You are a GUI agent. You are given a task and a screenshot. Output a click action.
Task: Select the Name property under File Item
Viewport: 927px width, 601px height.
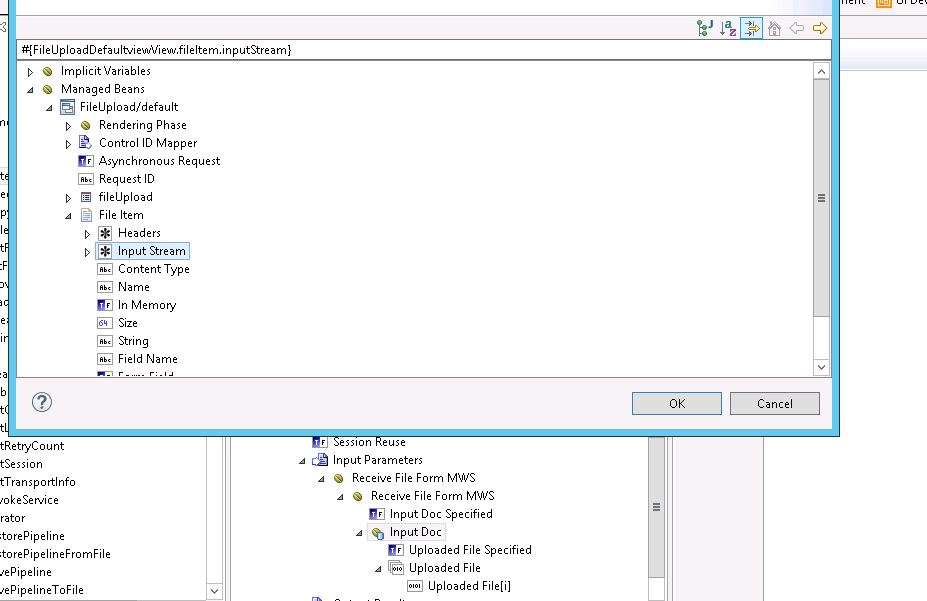(134, 287)
